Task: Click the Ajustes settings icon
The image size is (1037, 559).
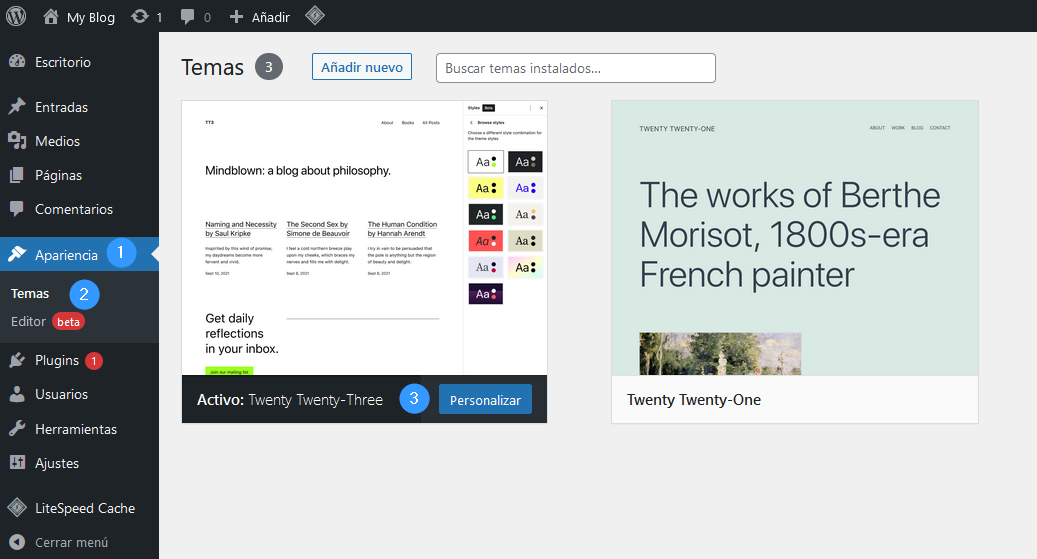Action: [17, 462]
